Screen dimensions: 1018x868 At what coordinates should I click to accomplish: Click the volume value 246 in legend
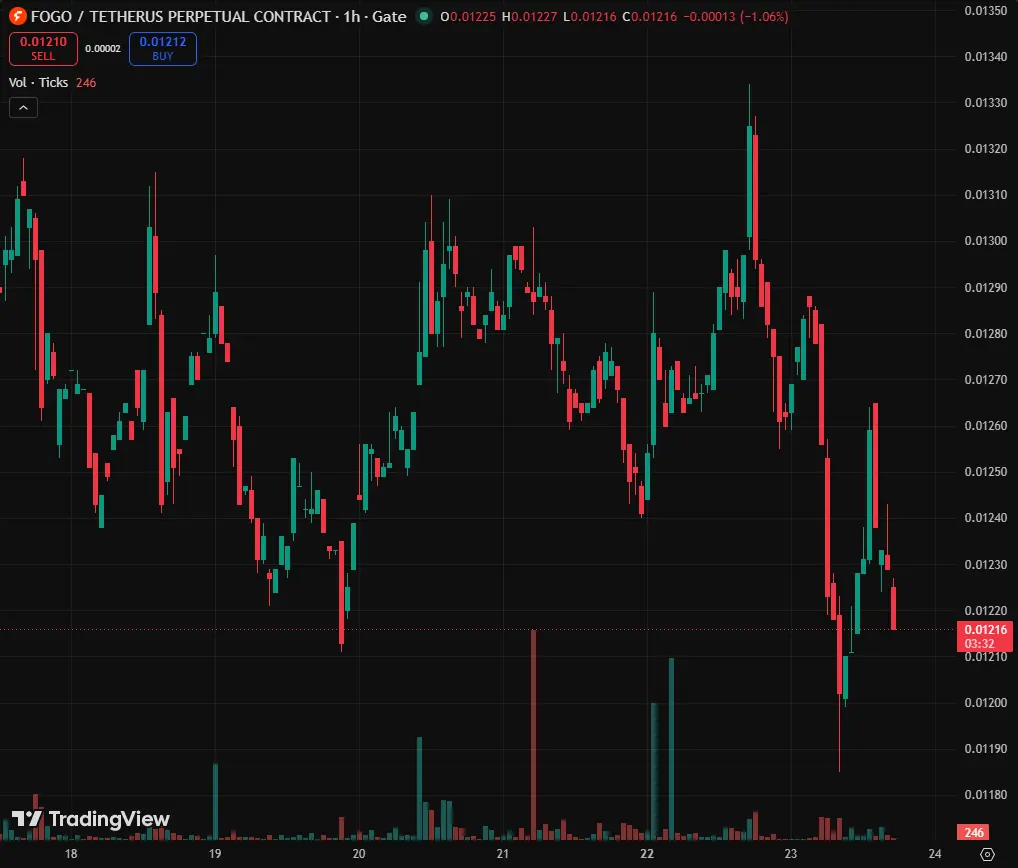tap(86, 82)
